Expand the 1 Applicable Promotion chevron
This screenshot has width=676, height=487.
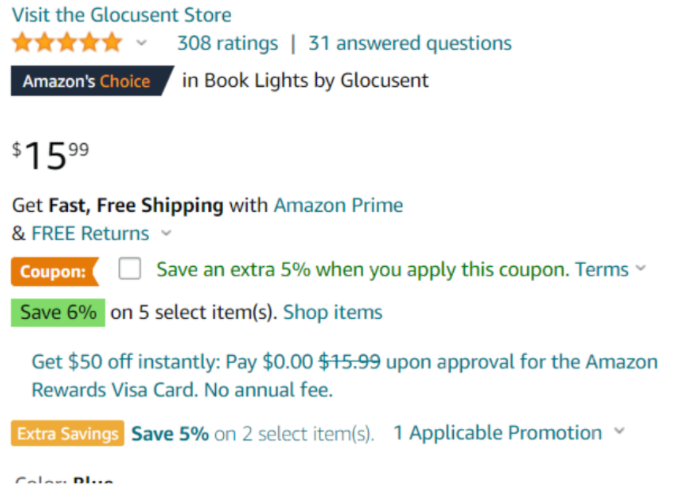[x=619, y=433]
